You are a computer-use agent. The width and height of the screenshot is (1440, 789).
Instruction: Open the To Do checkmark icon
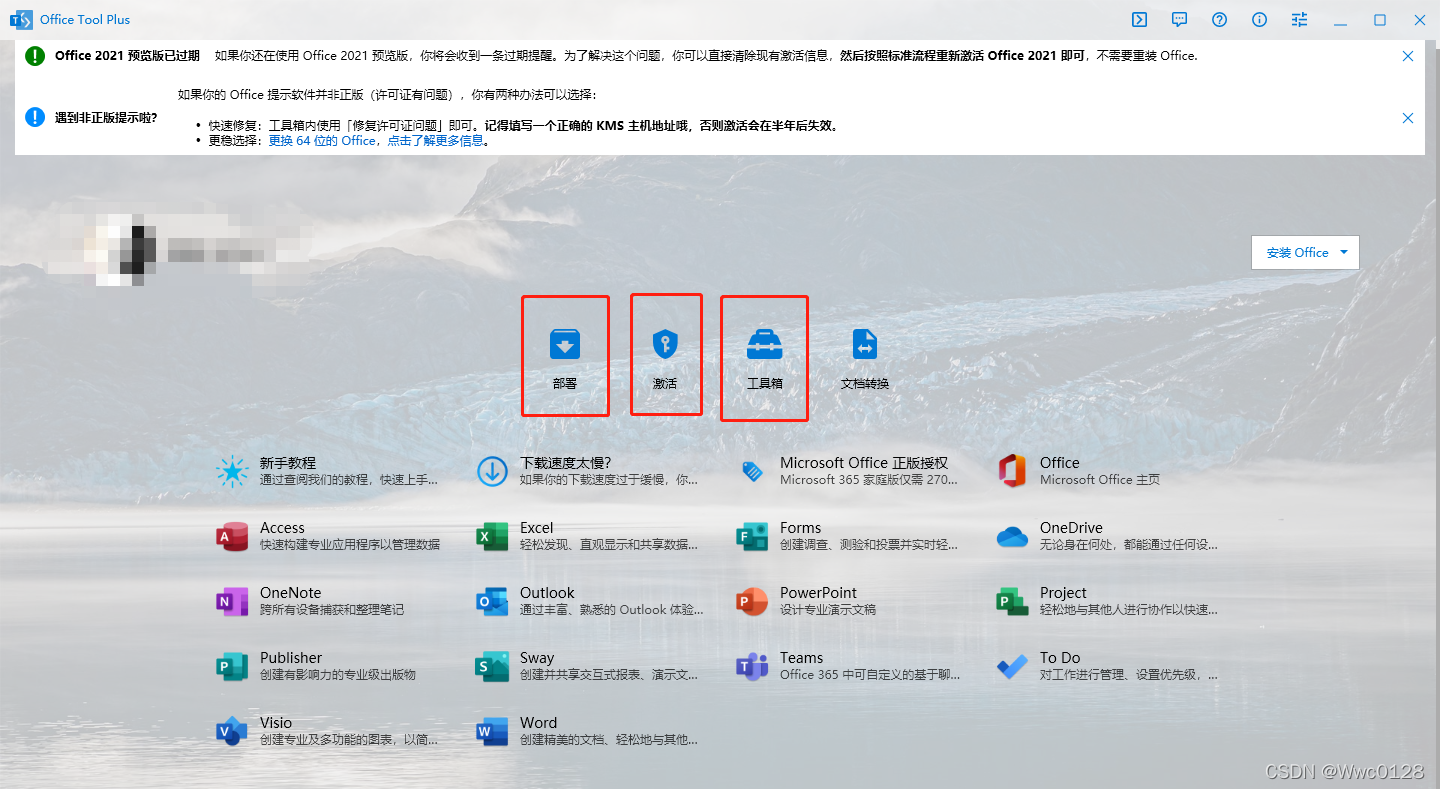point(1012,666)
